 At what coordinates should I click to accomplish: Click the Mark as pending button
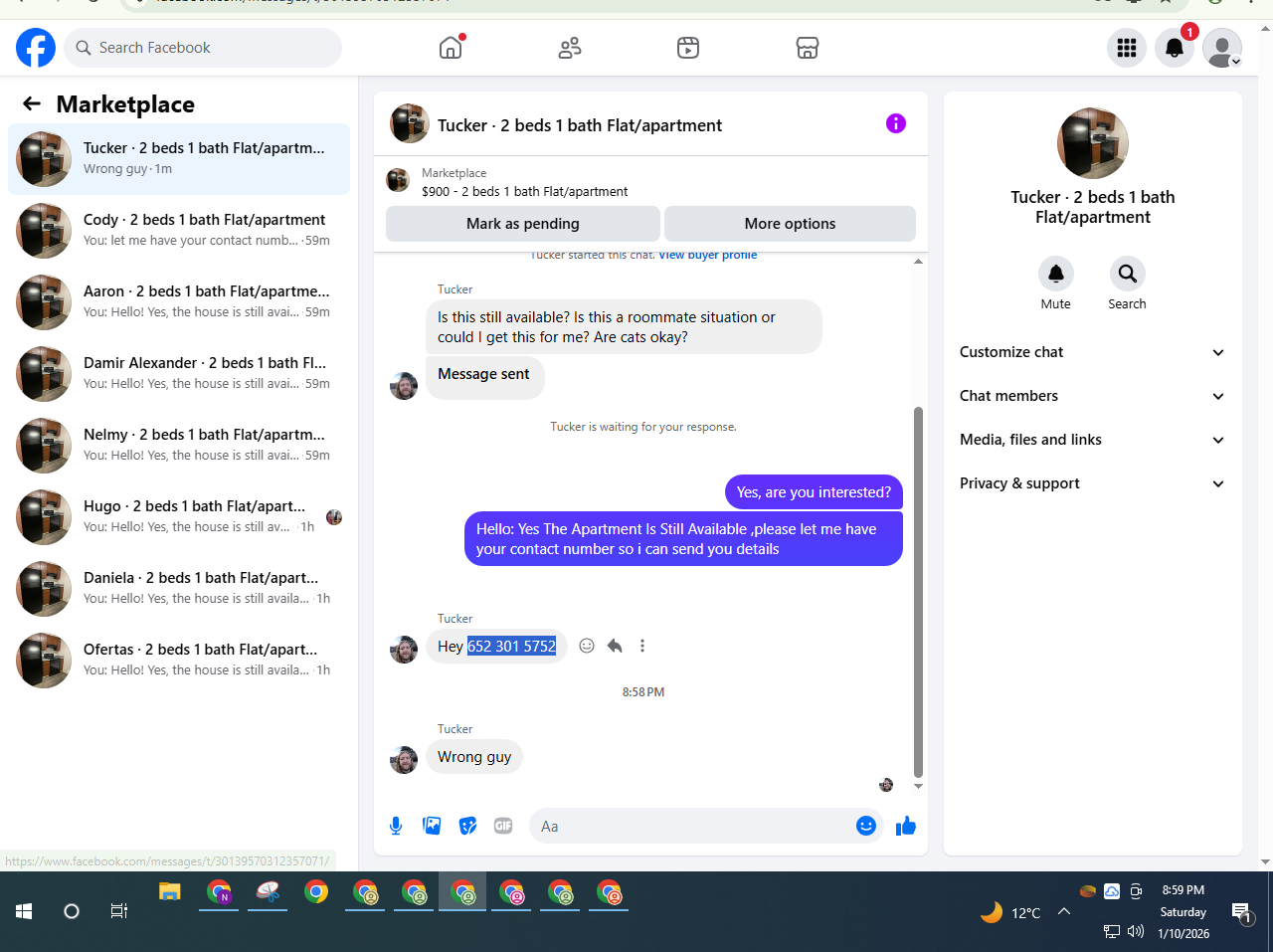523,224
